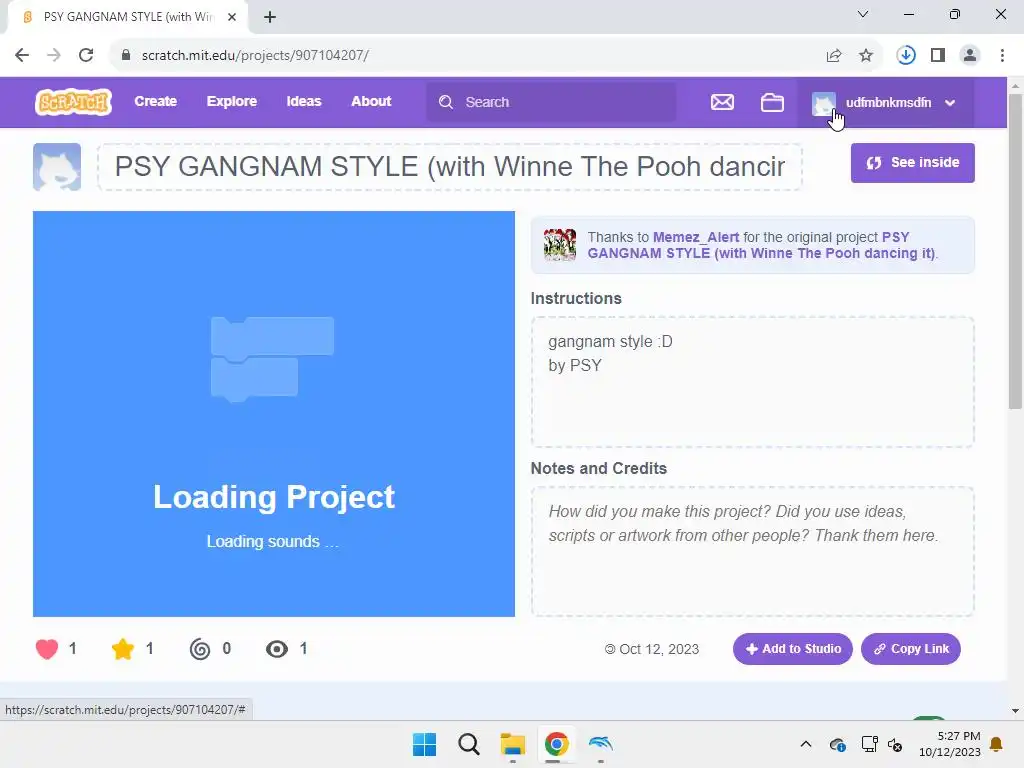Toggle the favorite star icon
The width and height of the screenshot is (1024, 768).
122,648
